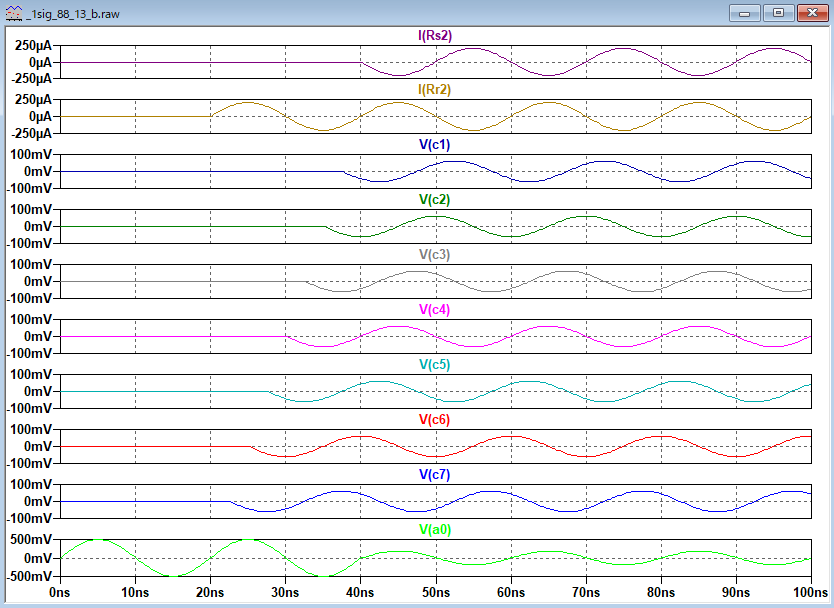Click the 0ns time axis label
Image resolution: width=834 pixels, height=608 pixels.
(60, 593)
